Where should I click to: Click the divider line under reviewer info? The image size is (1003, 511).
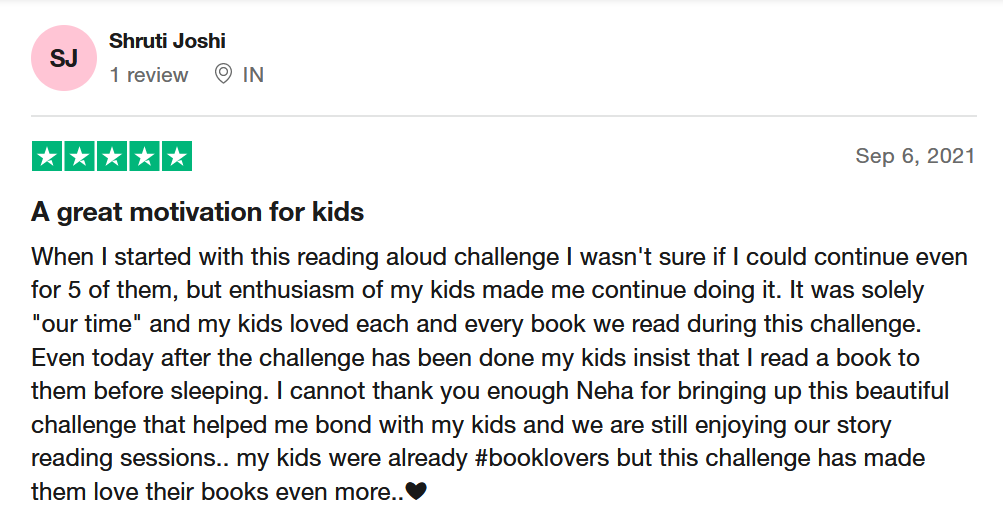coord(503,116)
